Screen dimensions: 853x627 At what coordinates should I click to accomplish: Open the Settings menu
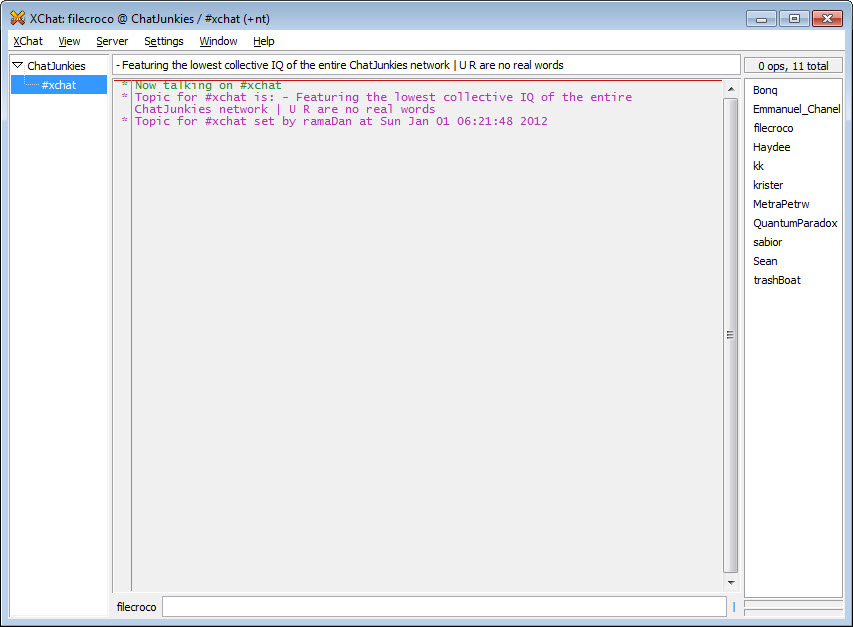164,41
